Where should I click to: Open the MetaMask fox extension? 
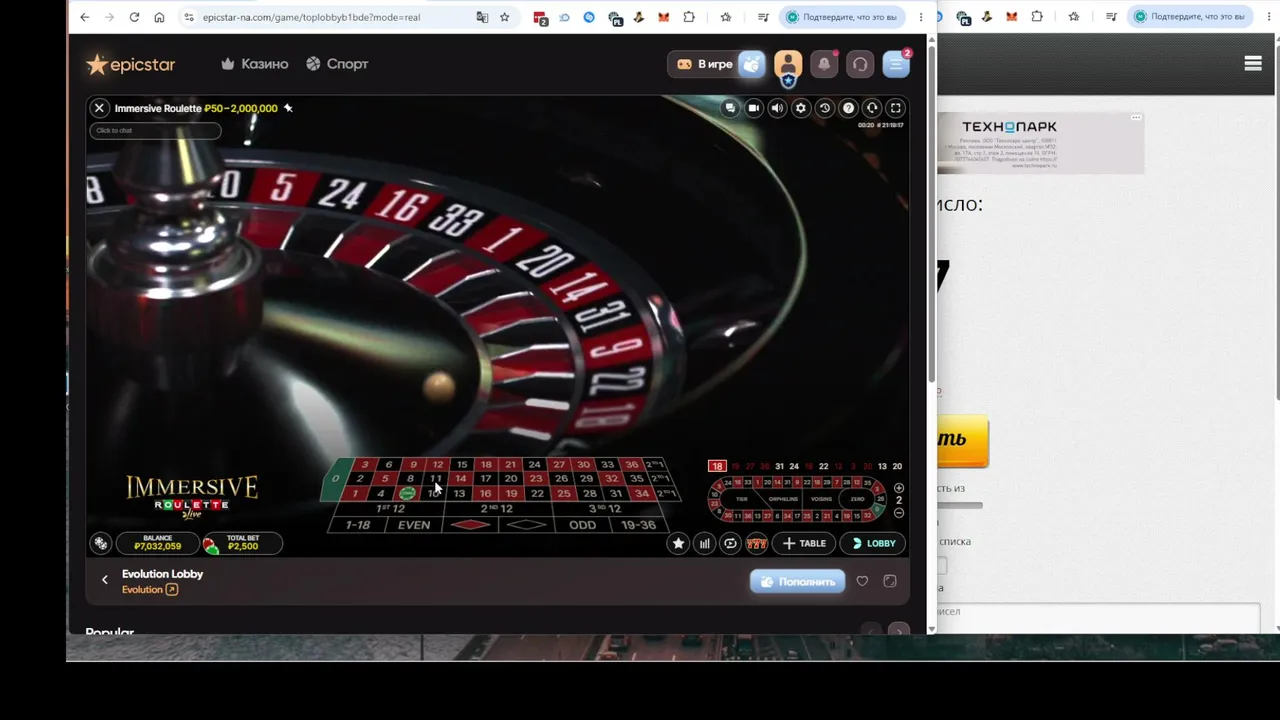(664, 17)
